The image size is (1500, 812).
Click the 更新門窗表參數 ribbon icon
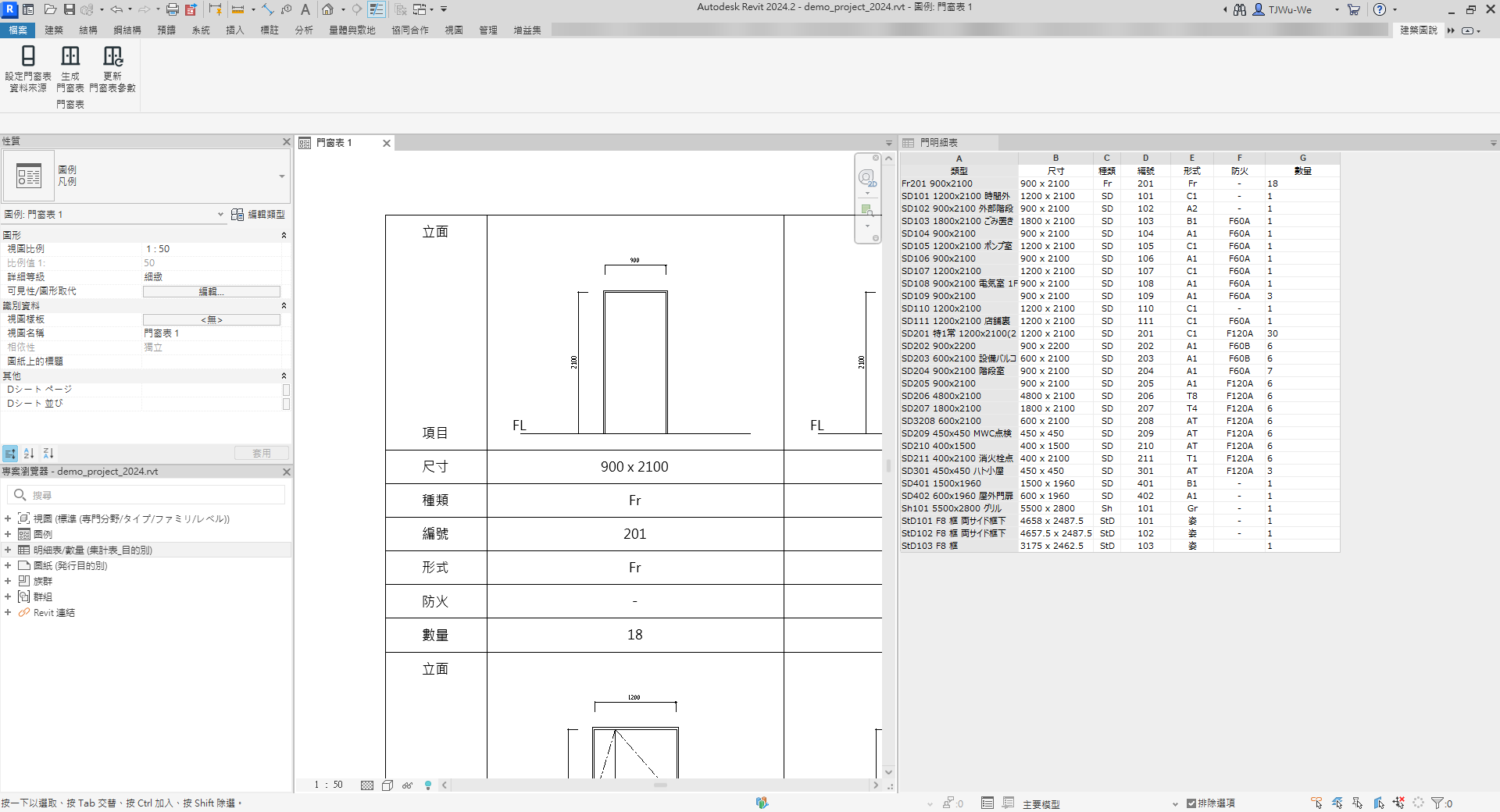112,56
